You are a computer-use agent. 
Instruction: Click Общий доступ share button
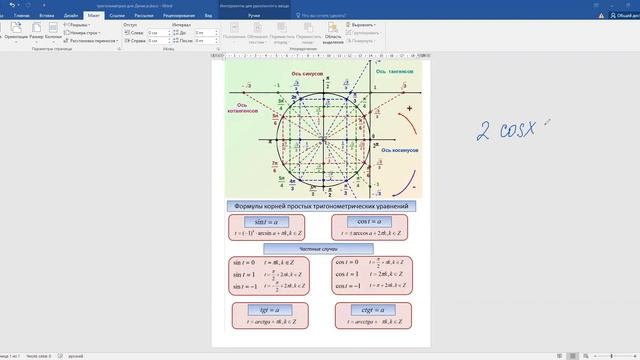(x=625, y=16)
